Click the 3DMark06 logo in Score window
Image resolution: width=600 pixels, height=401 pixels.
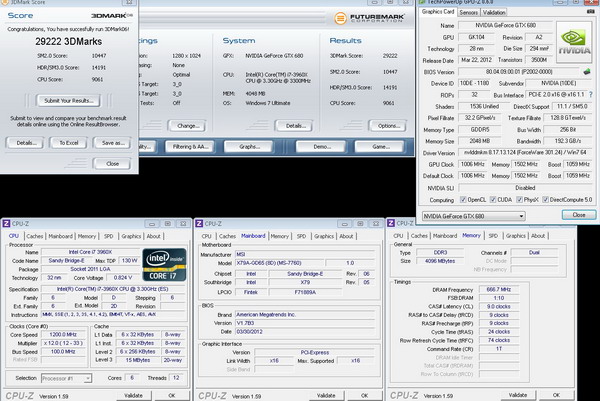pyautogui.click(x=112, y=16)
